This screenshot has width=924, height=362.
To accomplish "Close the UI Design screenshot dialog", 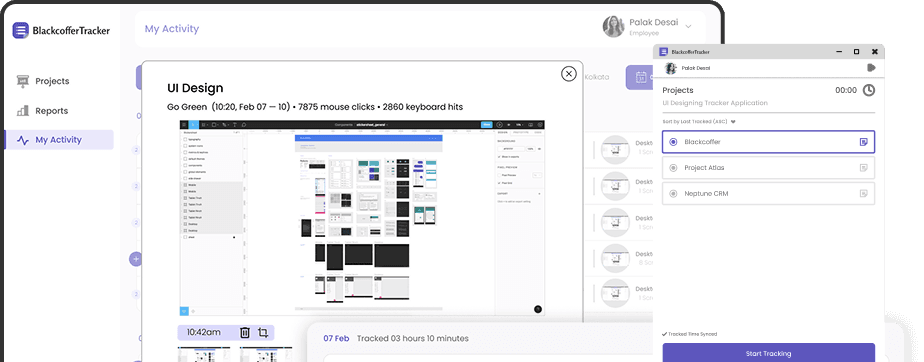I will (x=569, y=74).
